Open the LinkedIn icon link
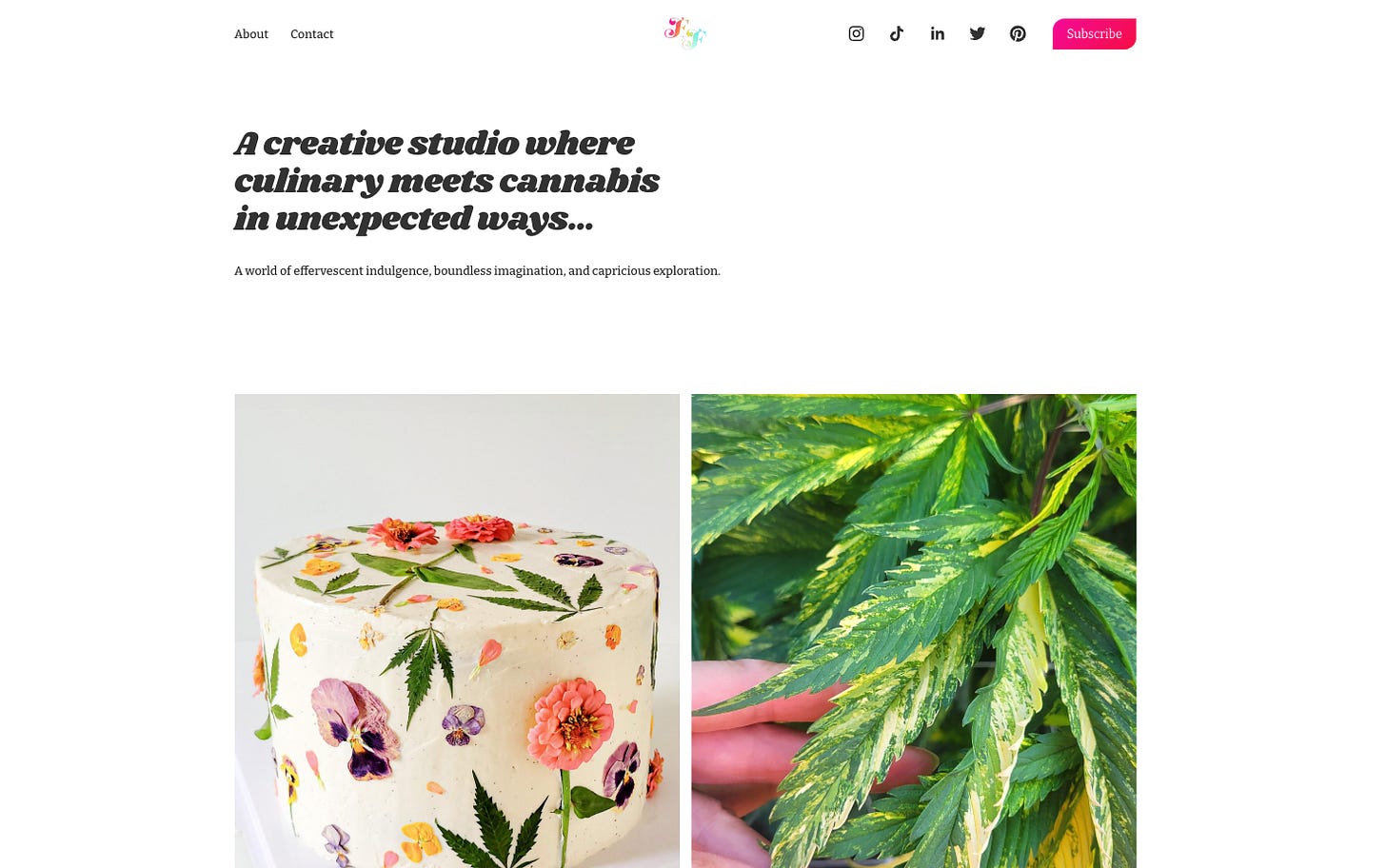Screen dimensions: 1386x868 pos(938,33)
